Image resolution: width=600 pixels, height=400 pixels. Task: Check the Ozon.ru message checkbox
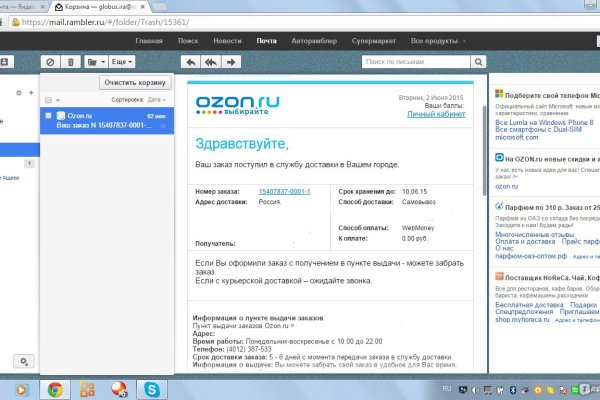[x=47, y=116]
